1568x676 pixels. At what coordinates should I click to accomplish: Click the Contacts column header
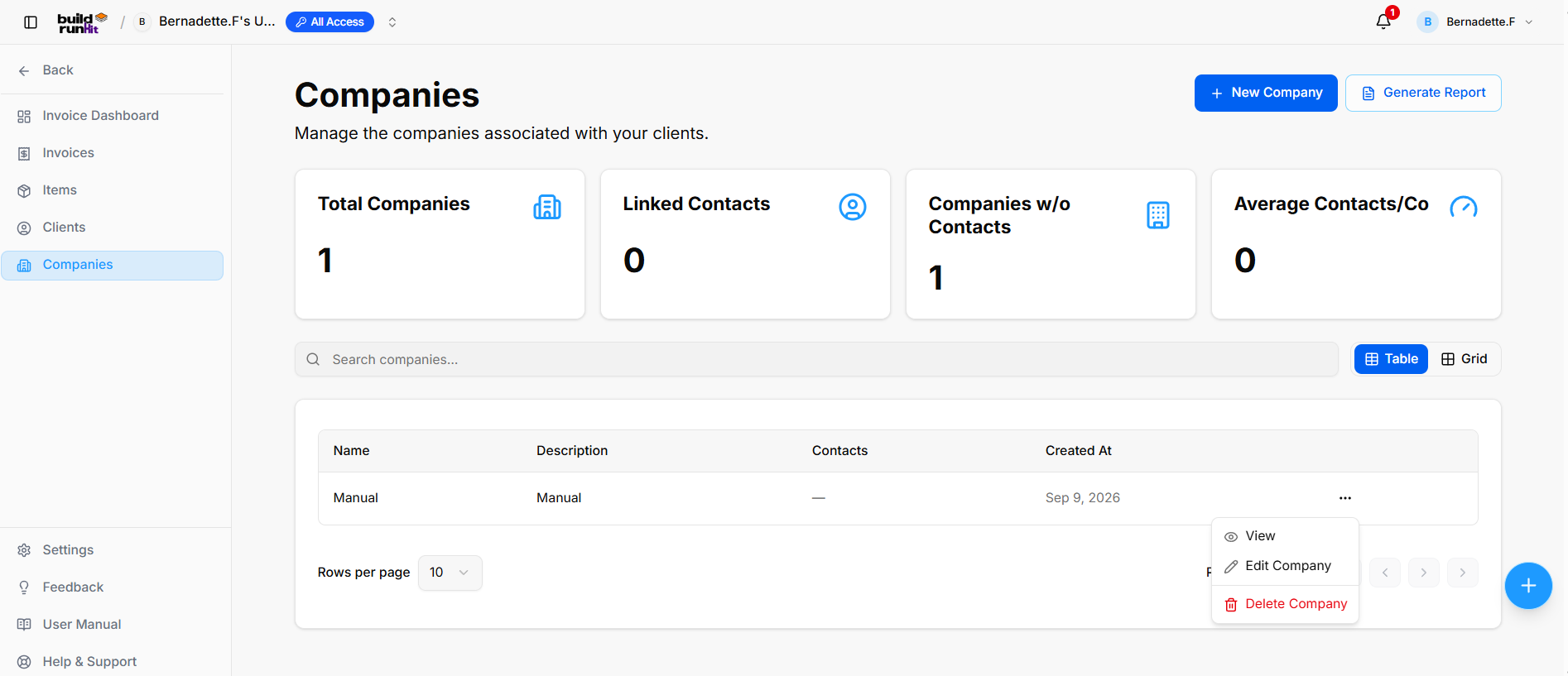pos(839,451)
